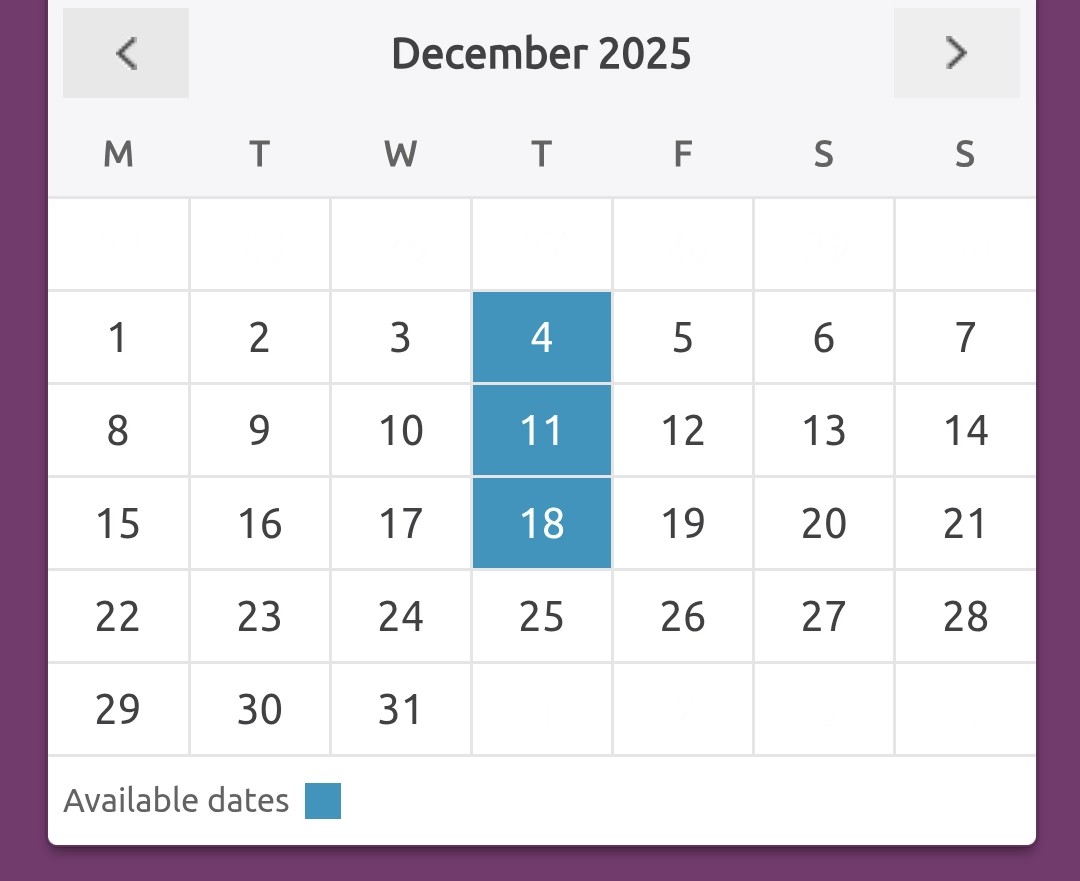
Task: Pick available date December 18
Action: click(x=542, y=524)
